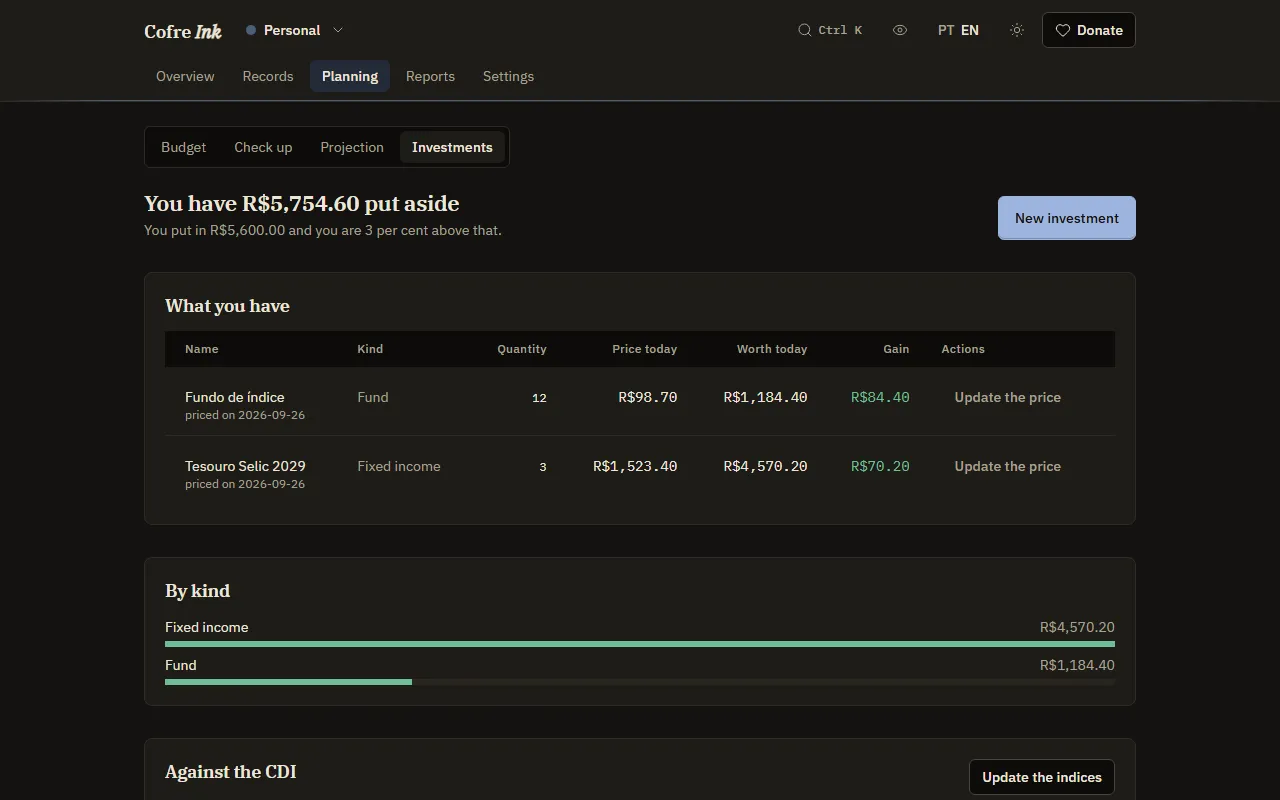
Task: Switch to the Budget sub-tab
Action: point(184,147)
